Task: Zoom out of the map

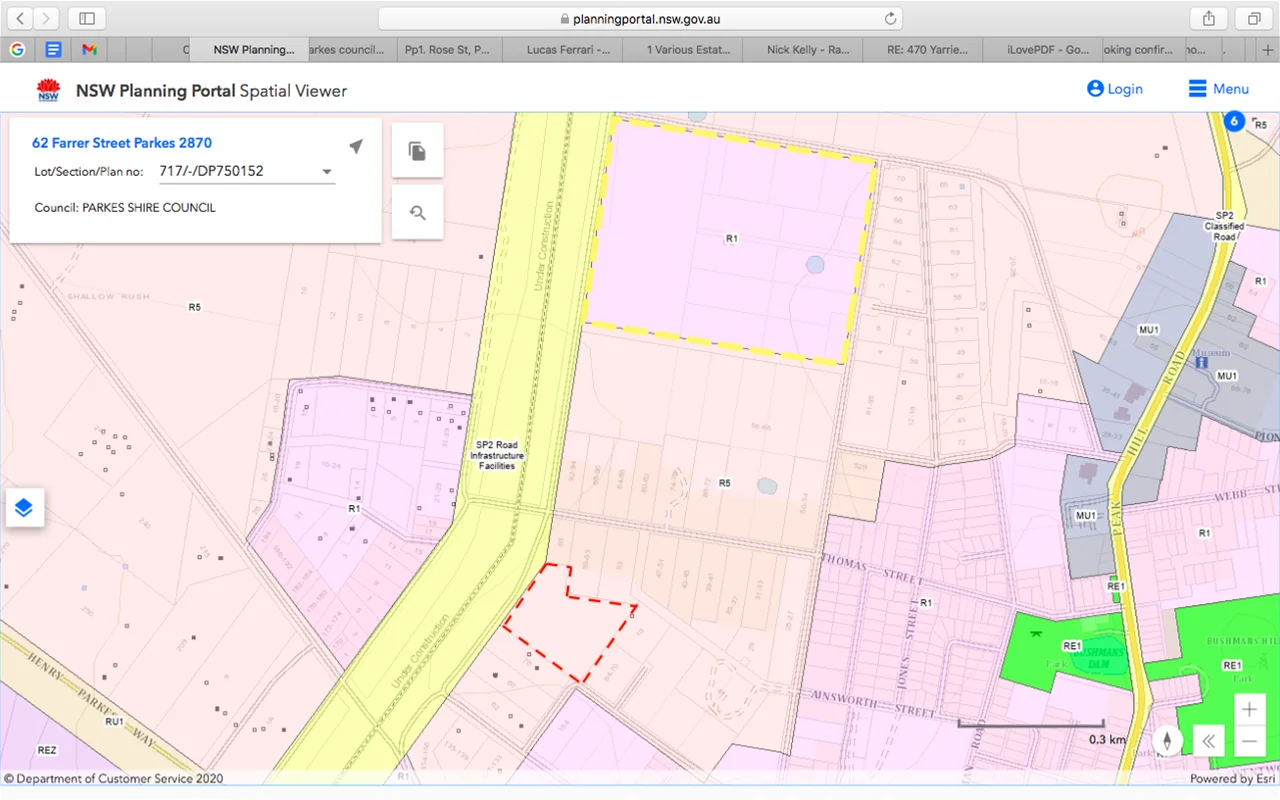Action: pos(1249,742)
